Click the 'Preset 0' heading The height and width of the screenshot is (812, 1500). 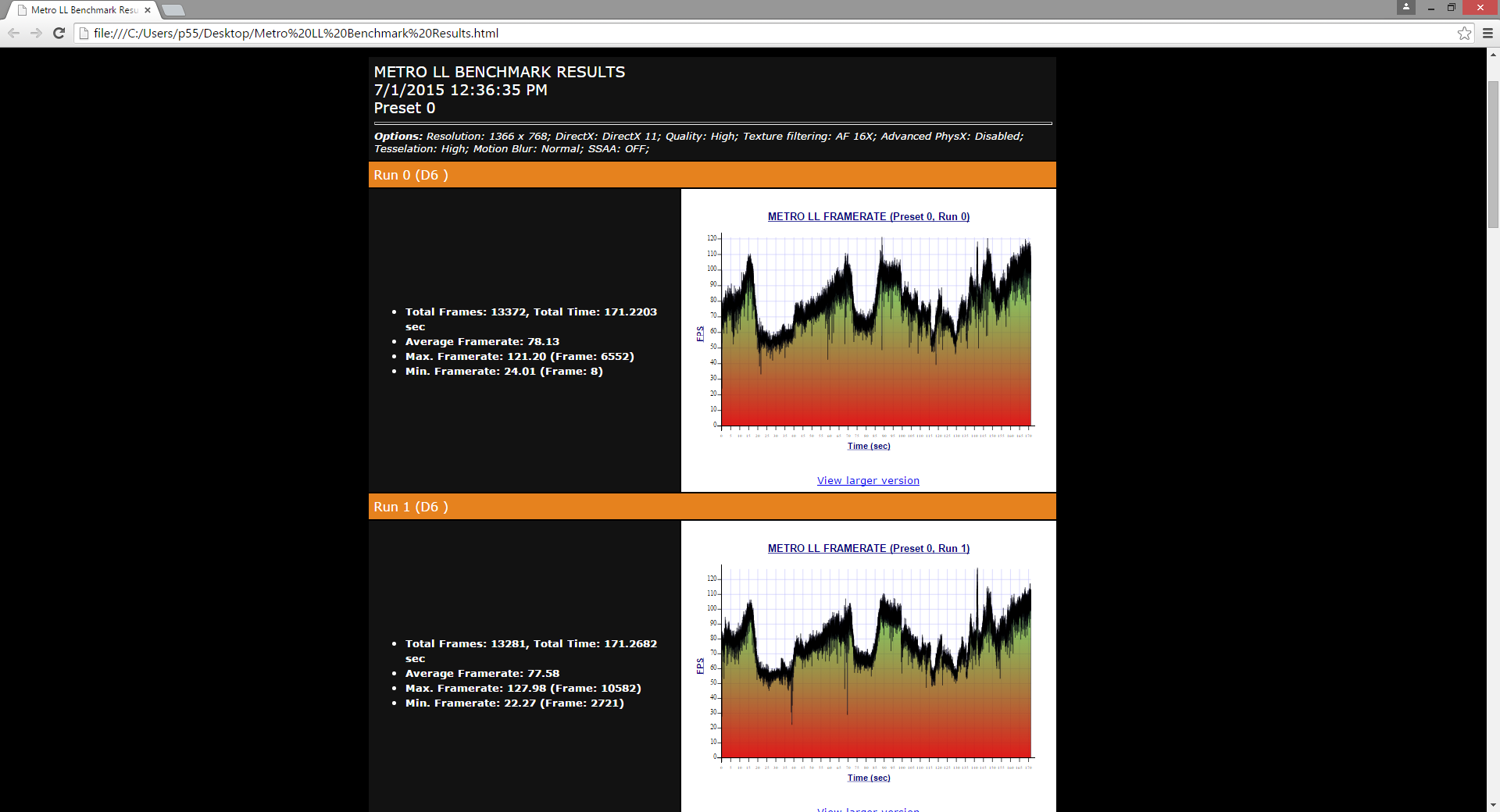[405, 108]
